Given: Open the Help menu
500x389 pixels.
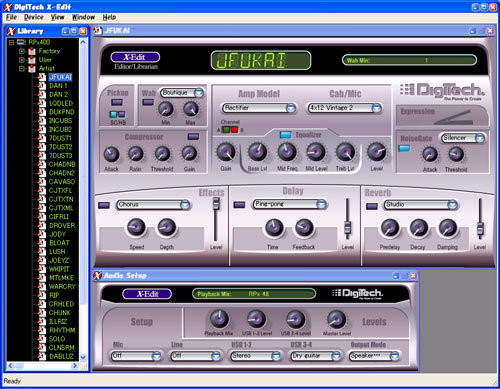Looking at the screenshot, I should [109, 17].
